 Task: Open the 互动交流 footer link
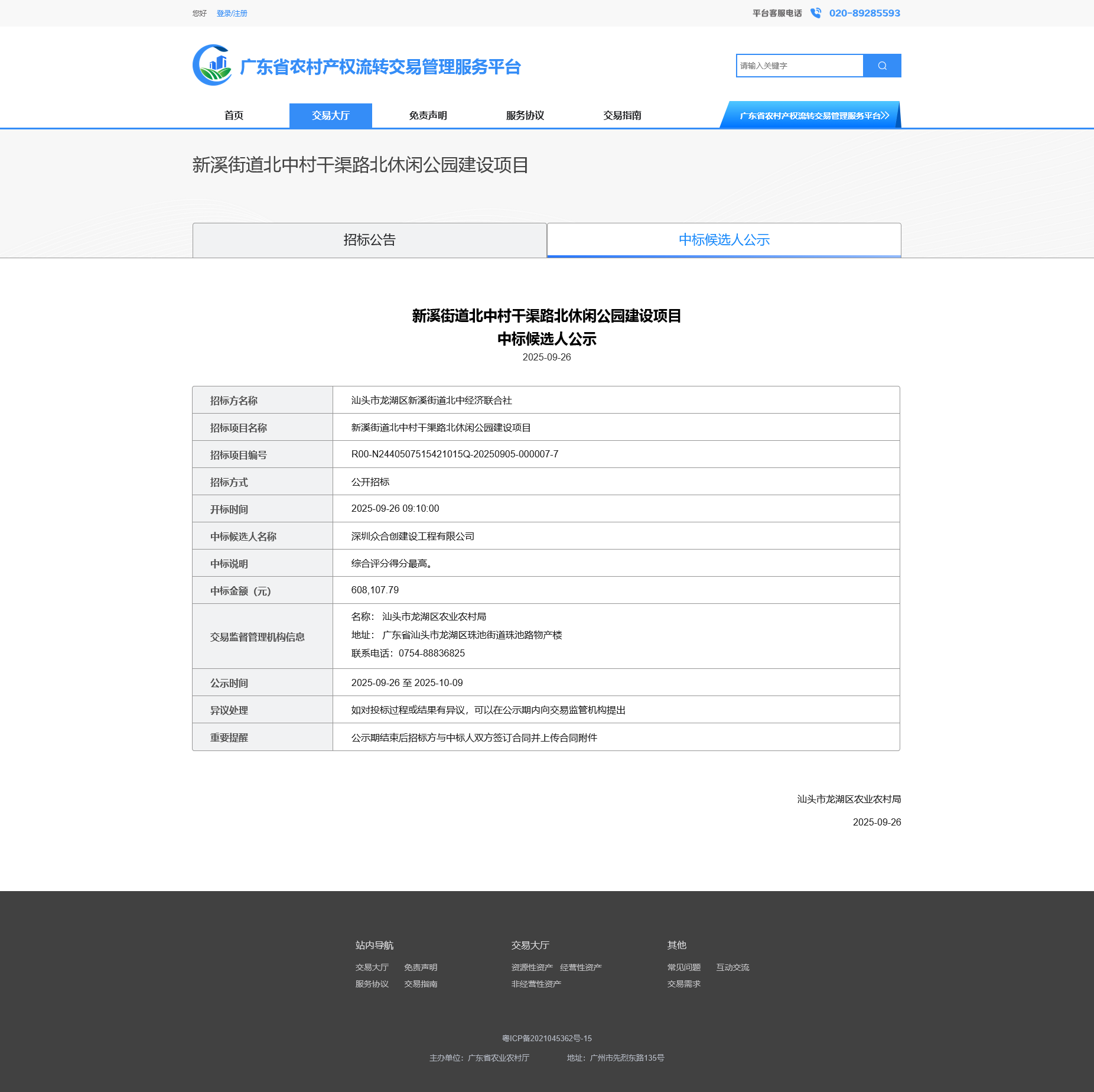[x=732, y=967]
